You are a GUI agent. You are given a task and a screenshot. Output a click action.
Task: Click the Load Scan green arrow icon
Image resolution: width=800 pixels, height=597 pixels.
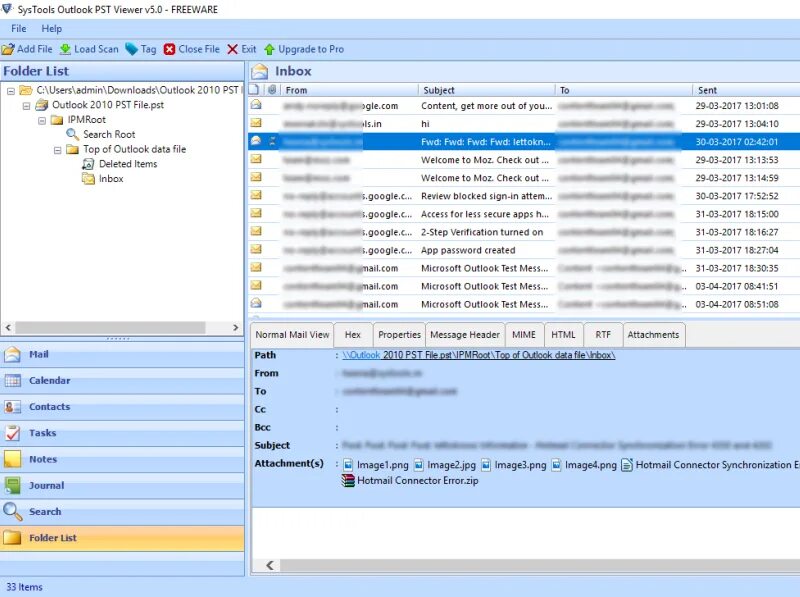(65, 49)
